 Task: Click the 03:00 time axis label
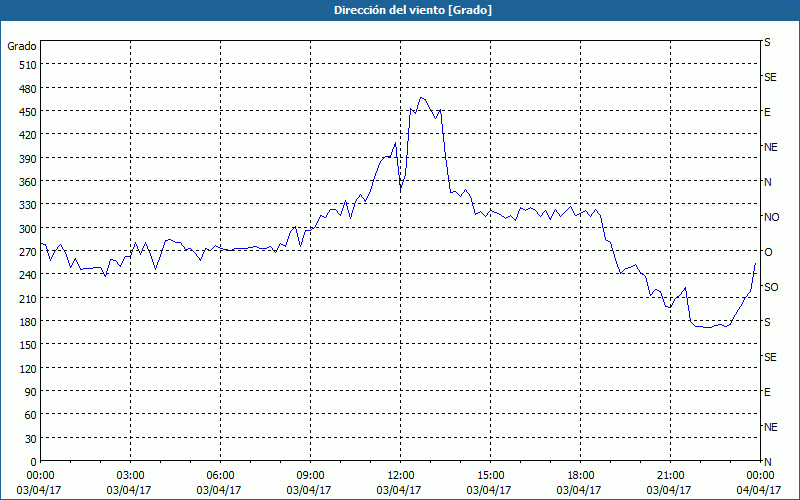coord(131,475)
